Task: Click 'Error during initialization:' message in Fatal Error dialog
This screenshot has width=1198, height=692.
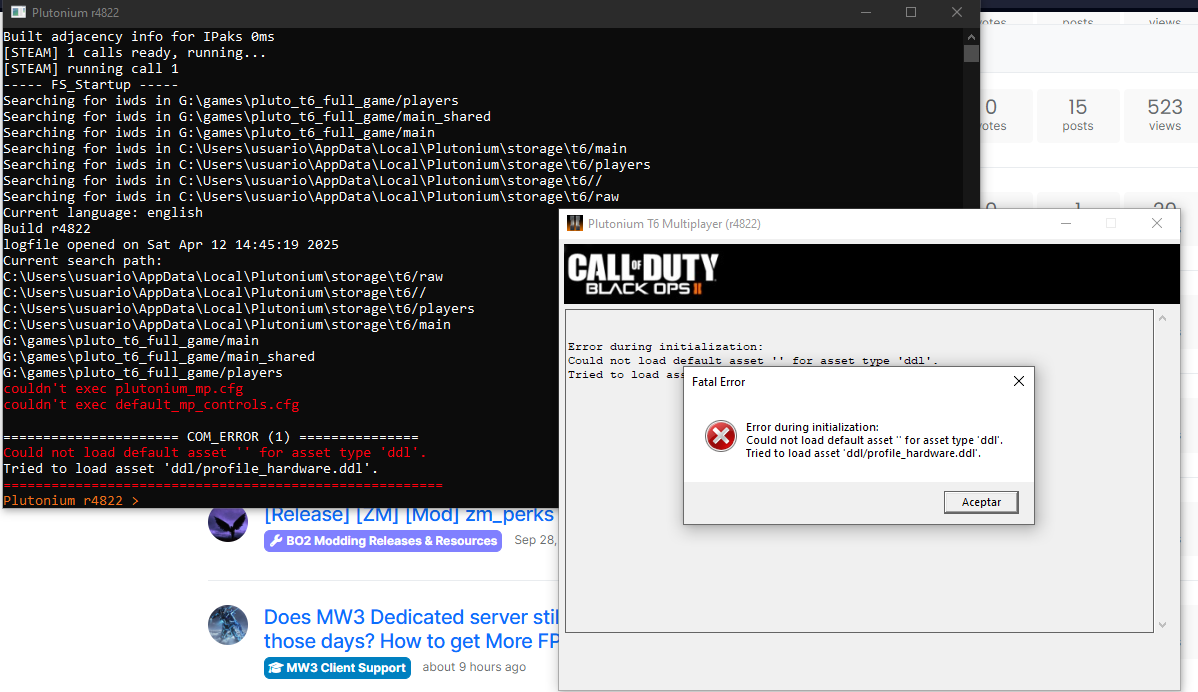Action: point(812,427)
